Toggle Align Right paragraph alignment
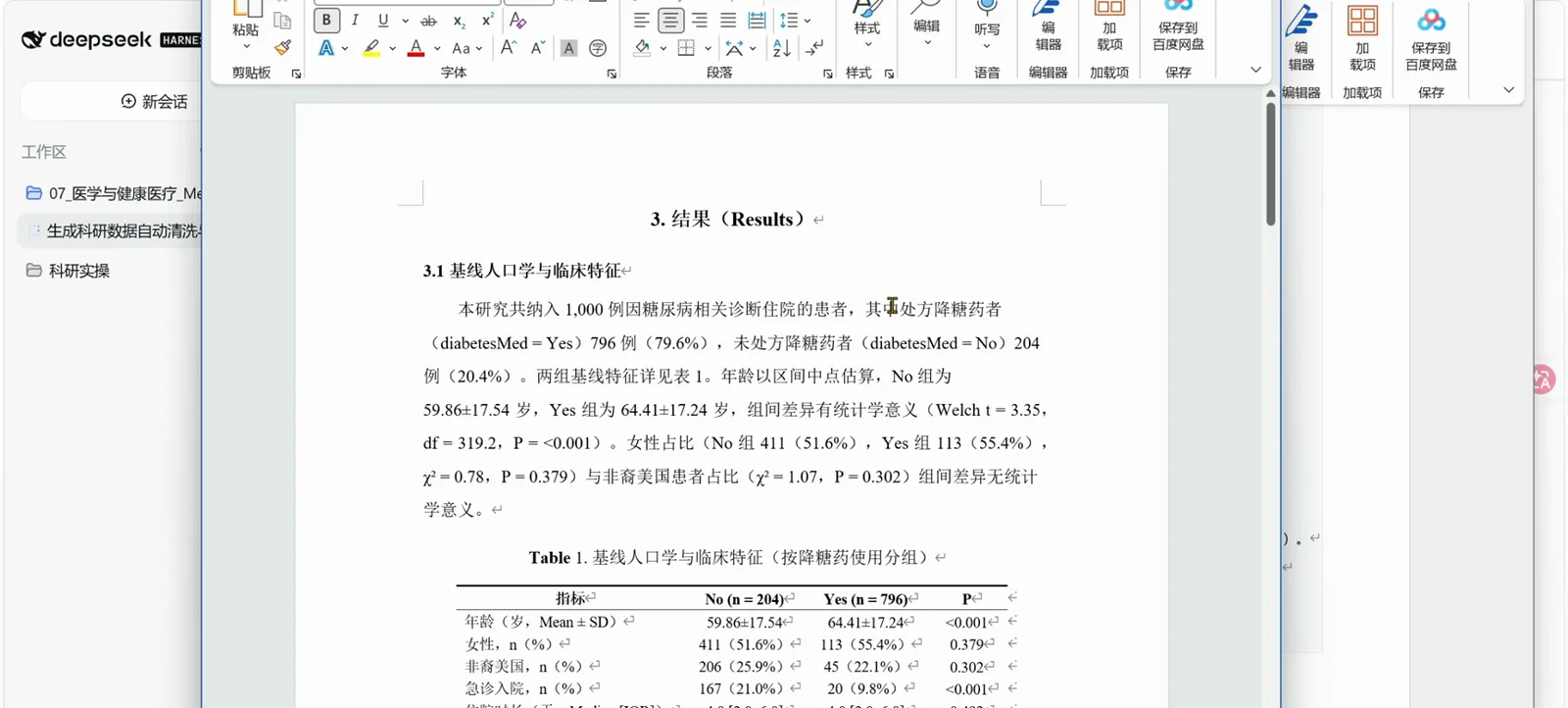The width and height of the screenshot is (1568, 708). (700, 20)
